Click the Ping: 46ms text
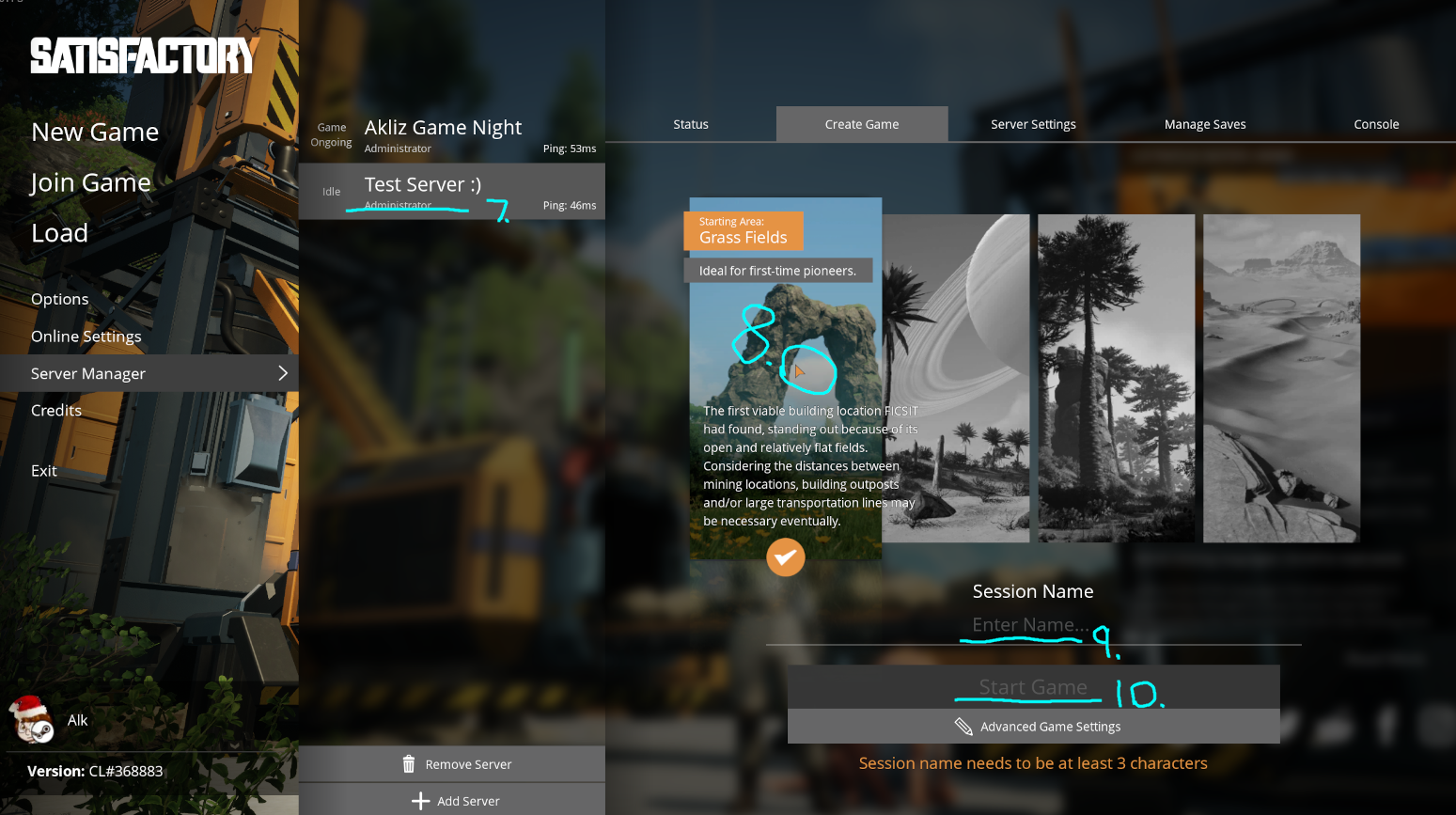The image size is (1456, 815). click(x=570, y=205)
